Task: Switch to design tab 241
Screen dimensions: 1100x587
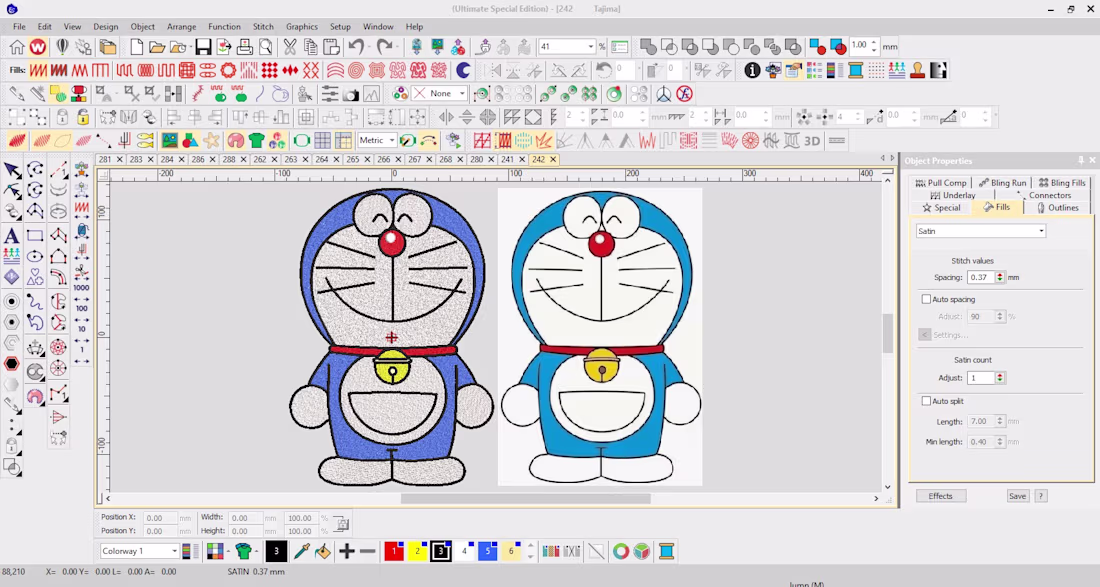Action: tap(507, 159)
